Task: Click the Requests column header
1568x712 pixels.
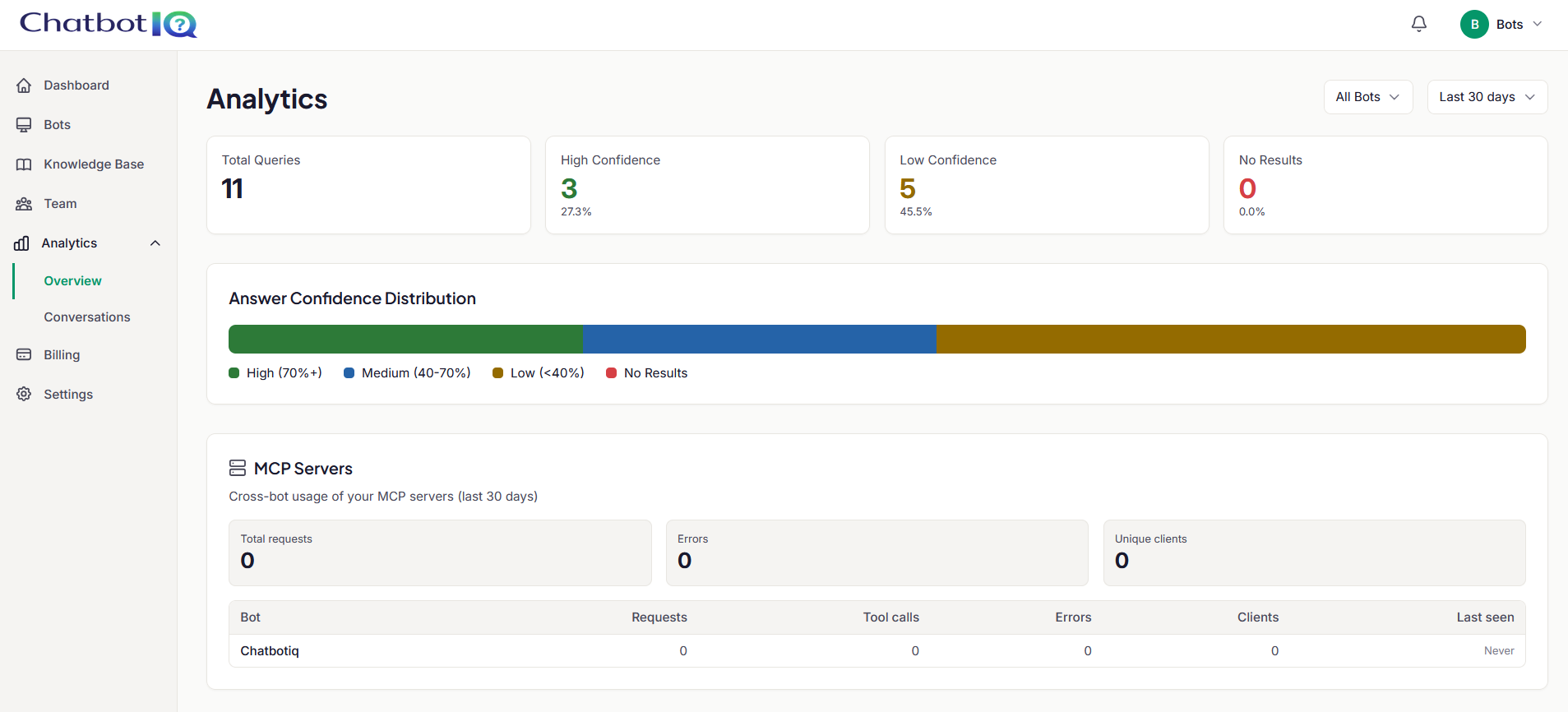Action: [x=659, y=617]
